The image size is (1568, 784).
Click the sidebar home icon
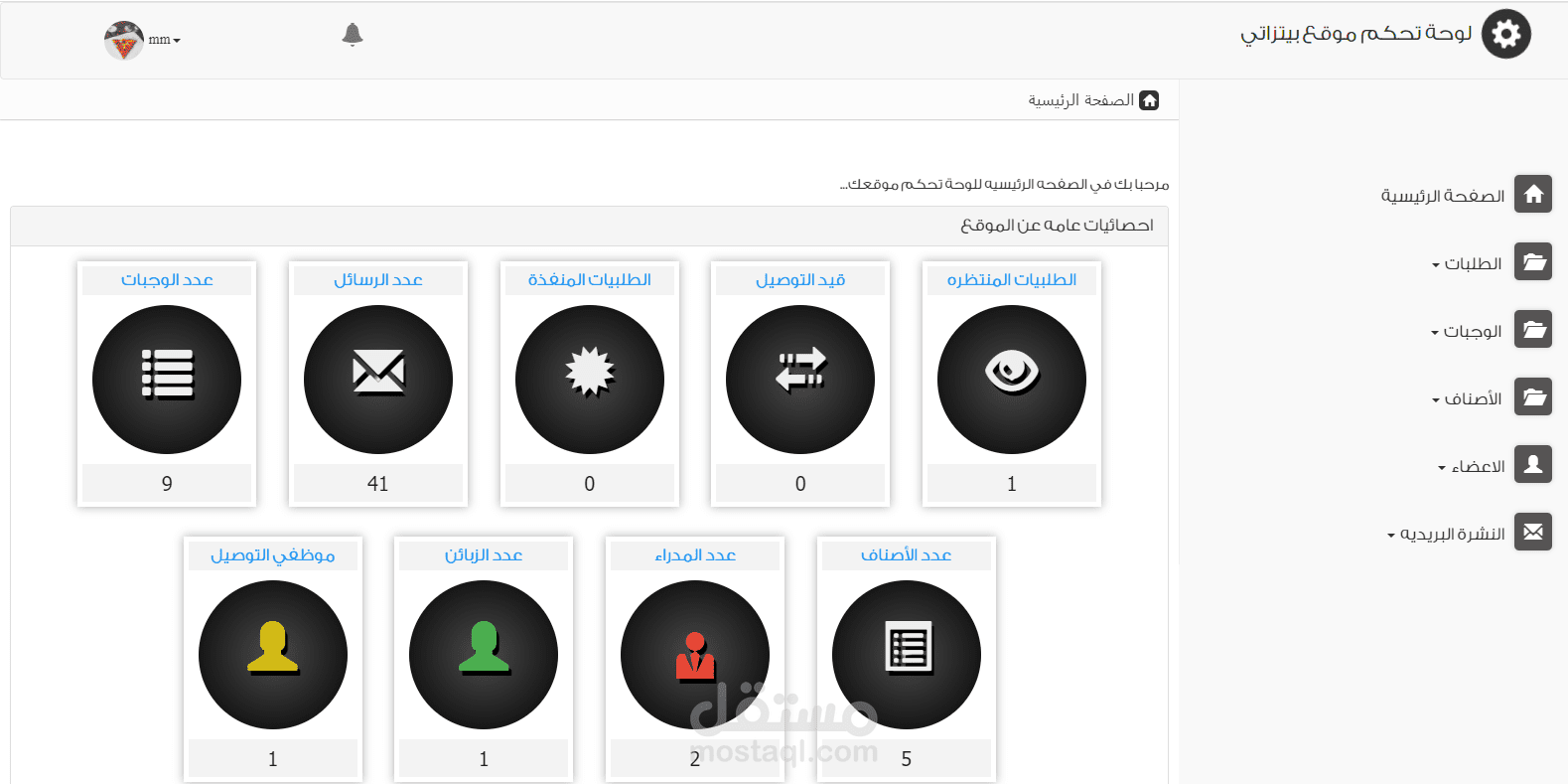[1533, 194]
